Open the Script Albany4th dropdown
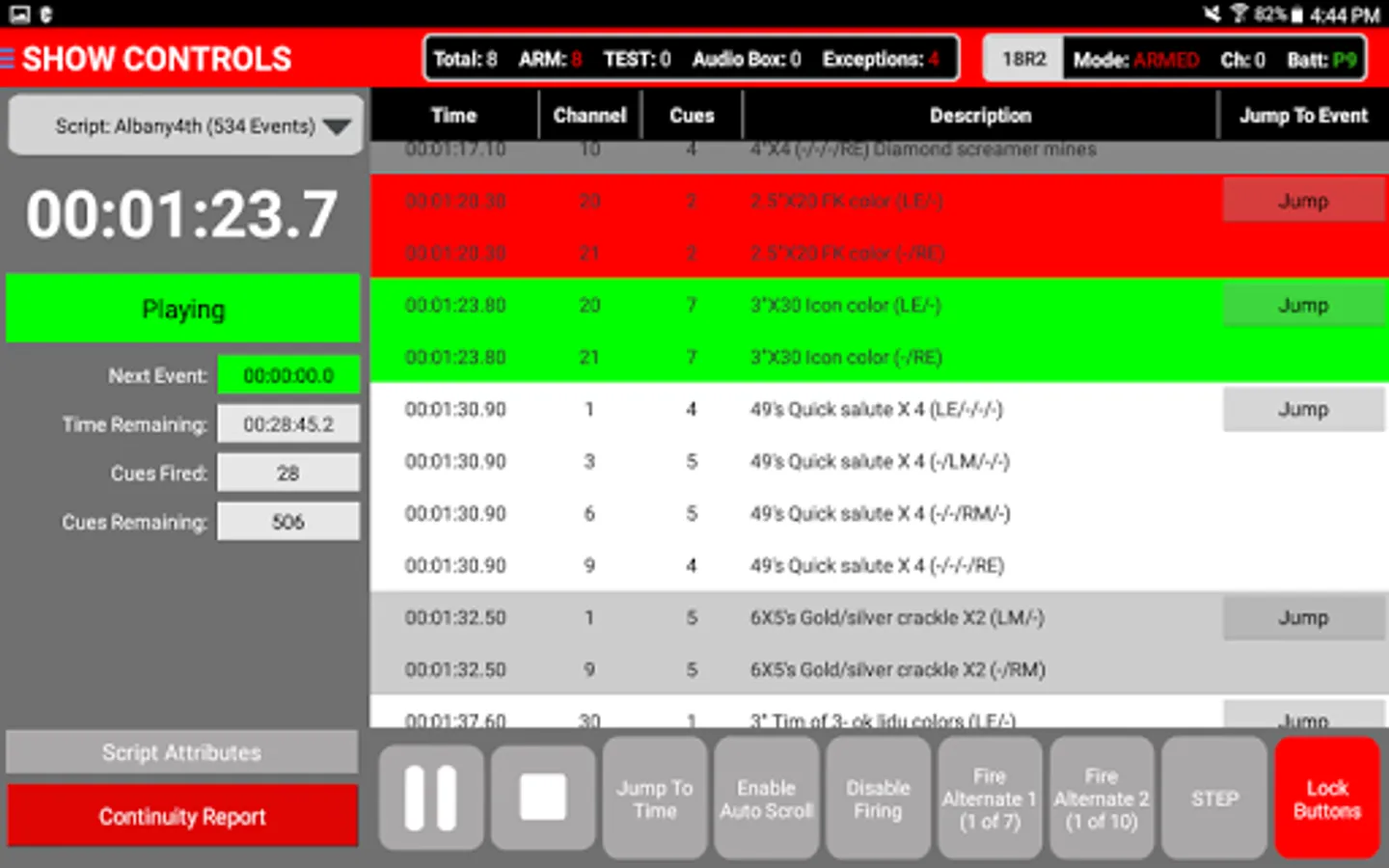The width and height of the screenshot is (1389, 868). (186, 125)
